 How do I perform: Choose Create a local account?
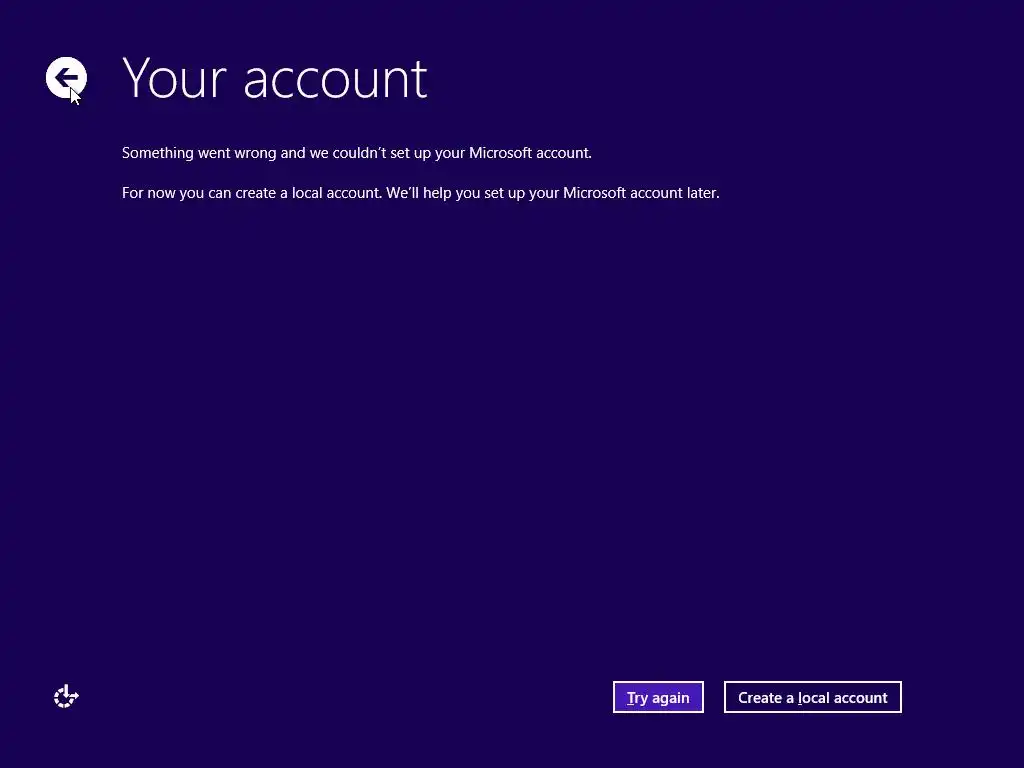pyautogui.click(x=812, y=697)
